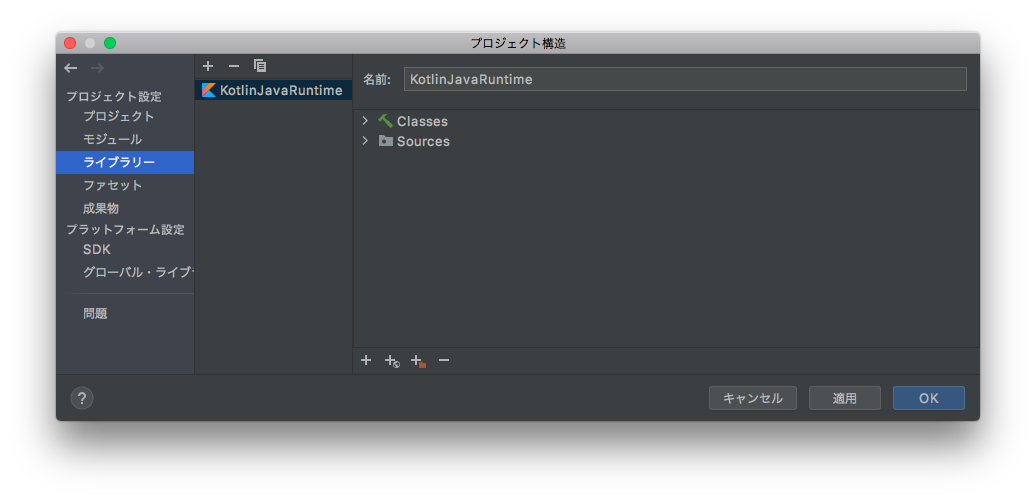Remove the selected library with minus icon
Viewport: 1036px width, 501px height.
[x=234, y=66]
